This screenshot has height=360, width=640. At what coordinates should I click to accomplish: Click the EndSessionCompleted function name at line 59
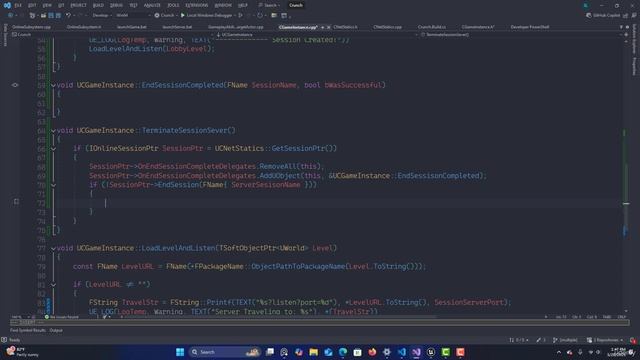182,85
